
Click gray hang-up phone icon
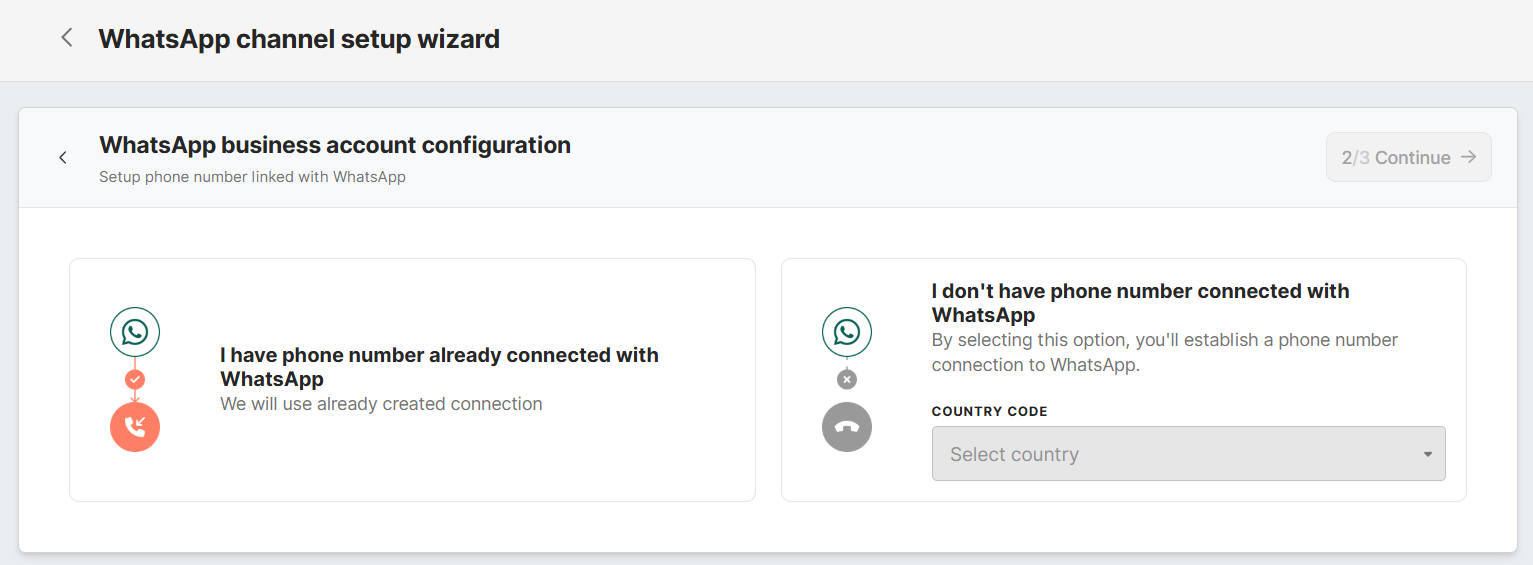[x=847, y=427]
